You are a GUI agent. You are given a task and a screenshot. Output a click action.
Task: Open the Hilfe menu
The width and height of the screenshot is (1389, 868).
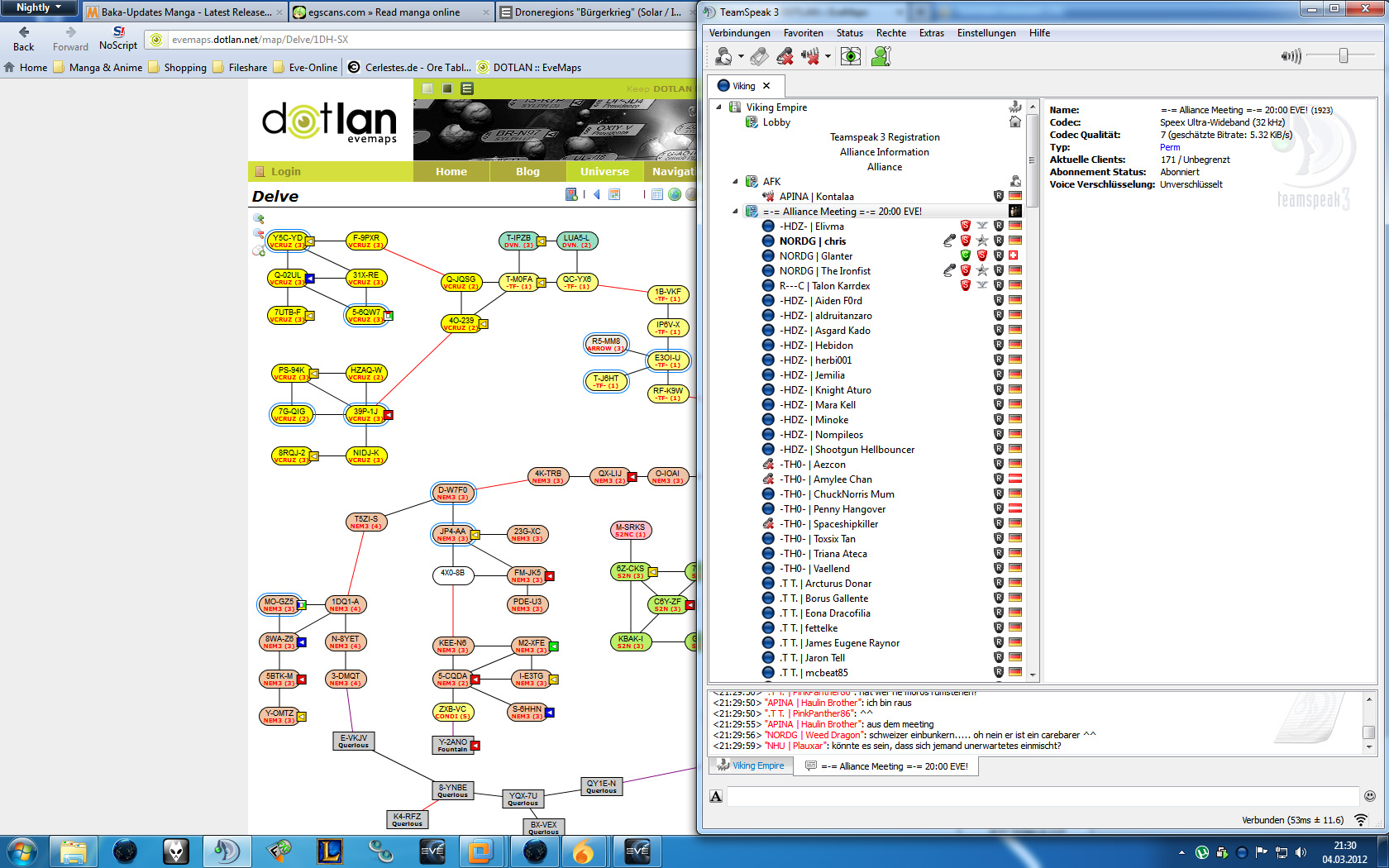[x=1040, y=33]
